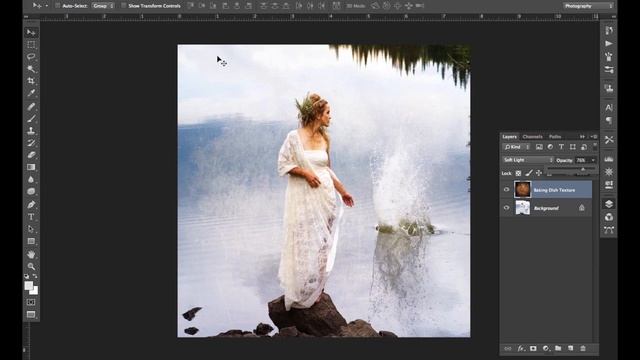Screen dimensions: 640x360
Task: Add a layer mask
Action: [533, 349]
